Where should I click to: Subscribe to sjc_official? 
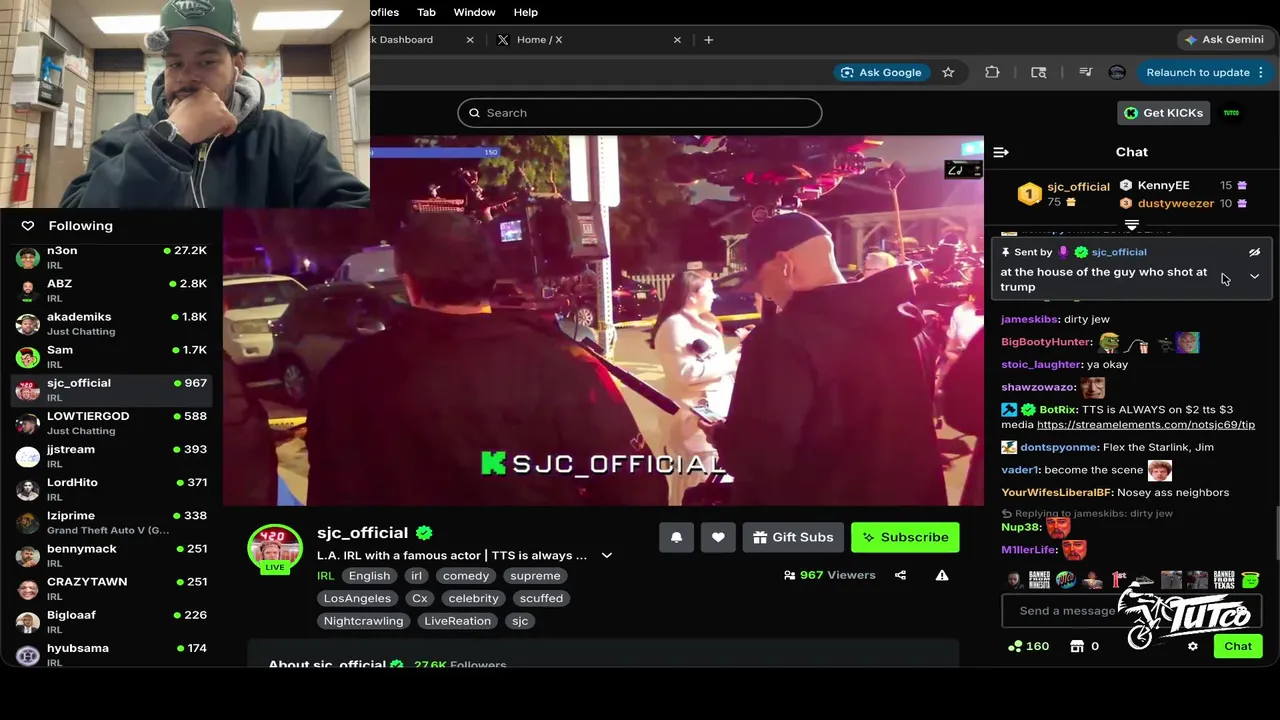905,537
